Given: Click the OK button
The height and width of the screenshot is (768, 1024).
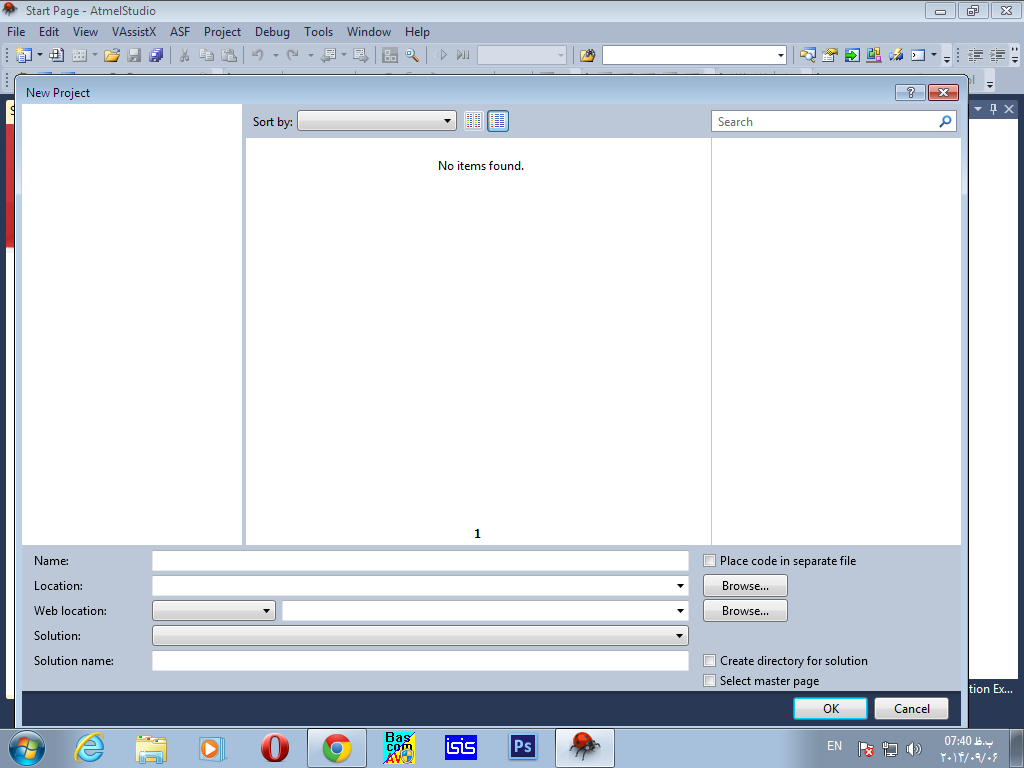Looking at the screenshot, I should click(830, 709).
